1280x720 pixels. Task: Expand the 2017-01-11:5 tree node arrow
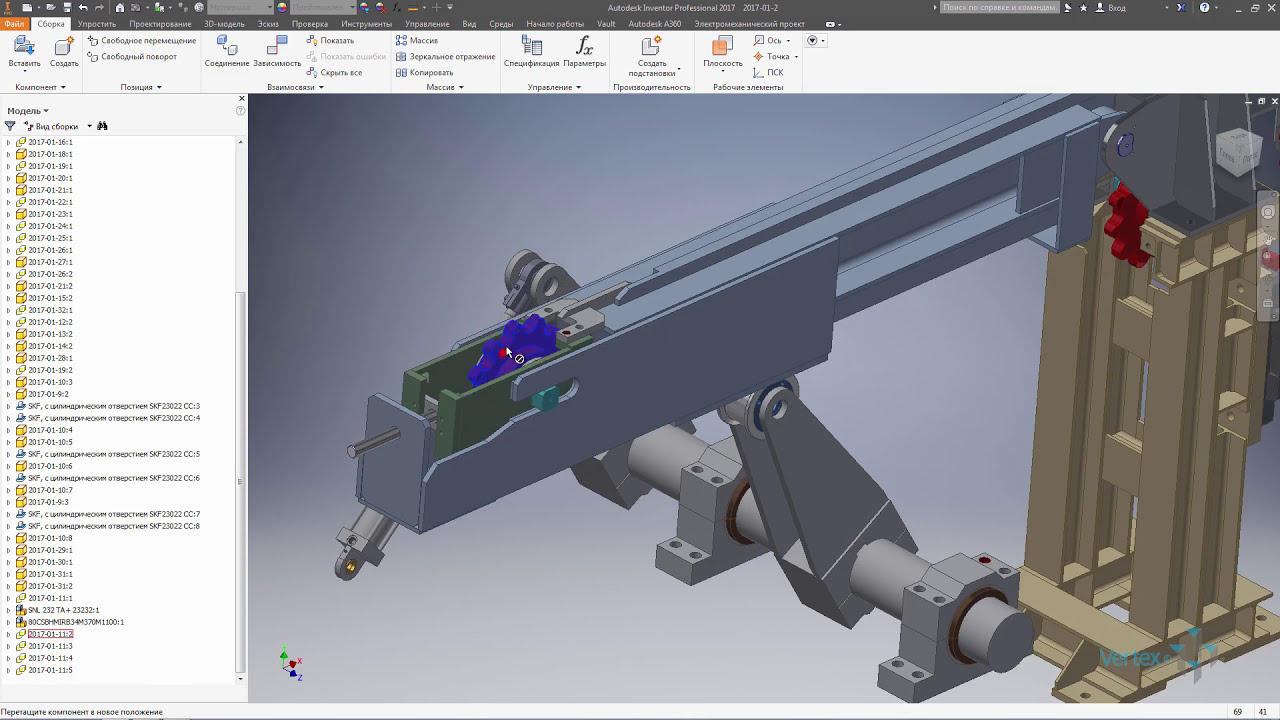click(x=9, y=670)
